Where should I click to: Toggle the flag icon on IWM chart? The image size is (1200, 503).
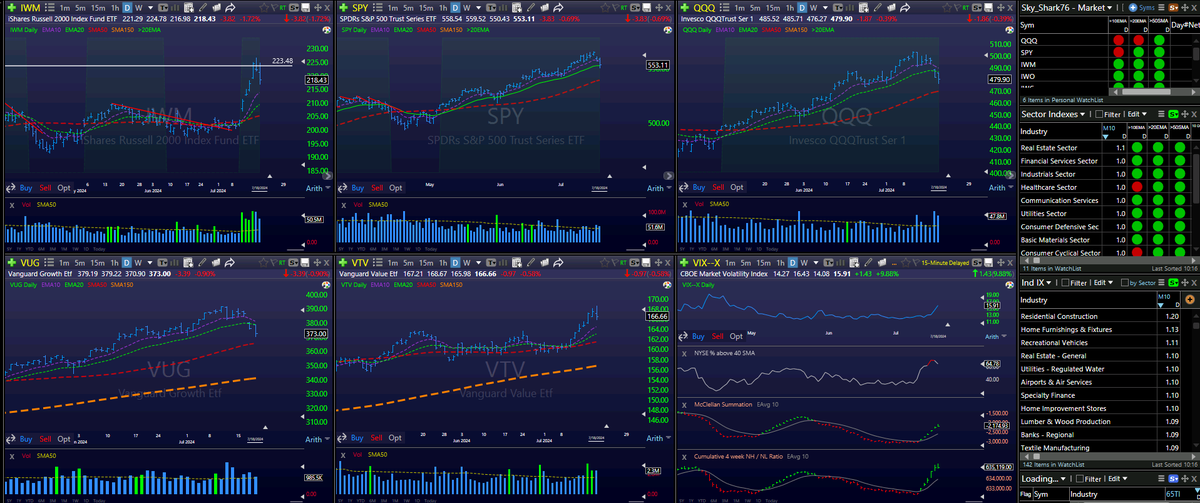tap(273, 8)
